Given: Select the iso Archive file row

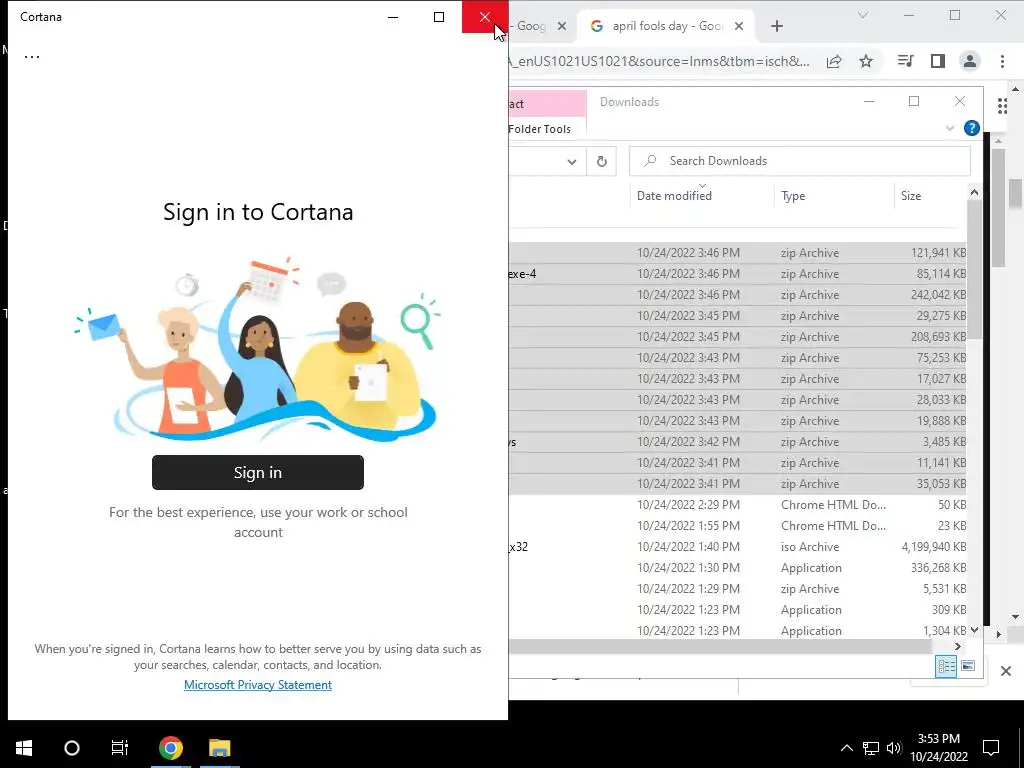Looking at the screenshot, I should [738, 547].
